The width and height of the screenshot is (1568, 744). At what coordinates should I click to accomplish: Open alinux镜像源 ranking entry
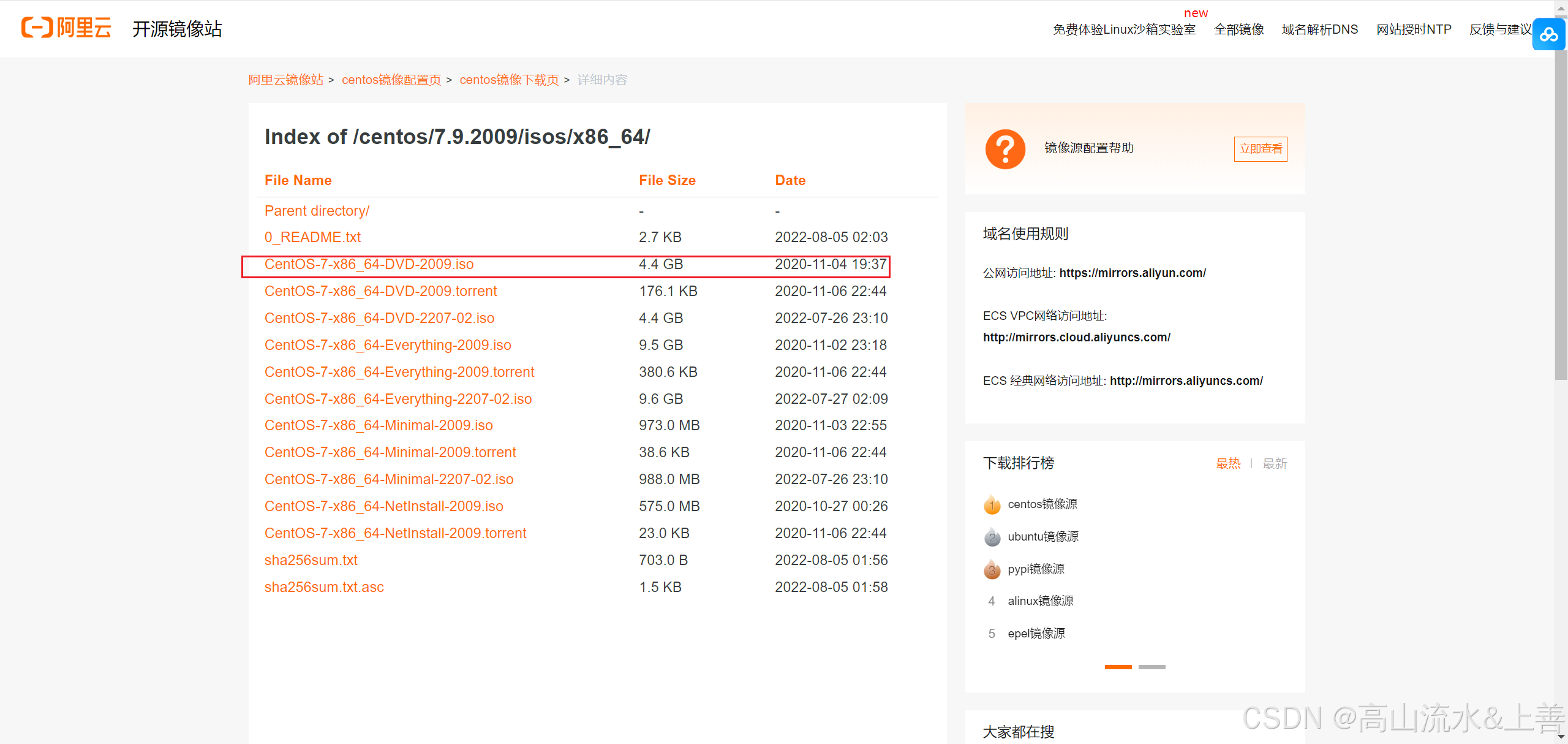(1040, 601)
